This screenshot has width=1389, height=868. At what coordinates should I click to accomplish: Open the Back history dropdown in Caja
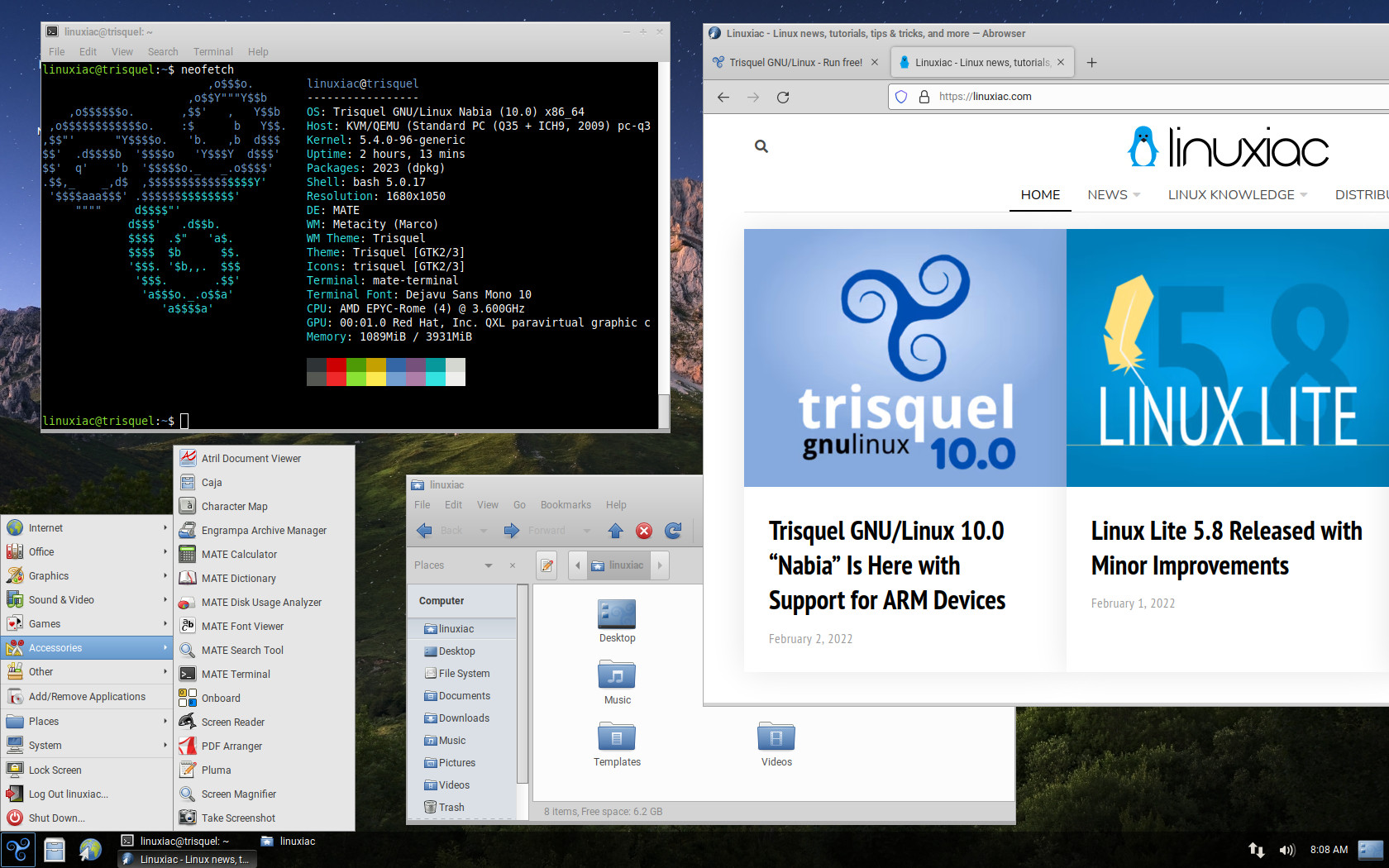tap(484, 531)
